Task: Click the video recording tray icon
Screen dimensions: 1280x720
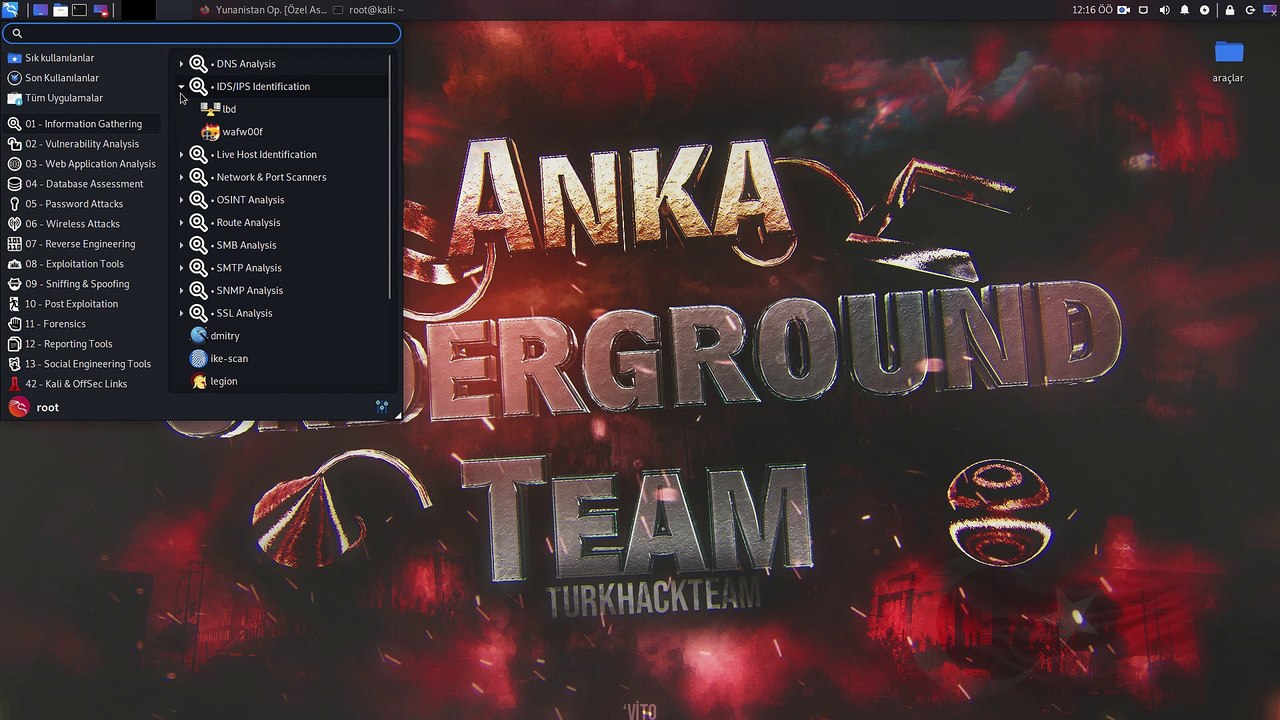Action: coord(1124,10)
